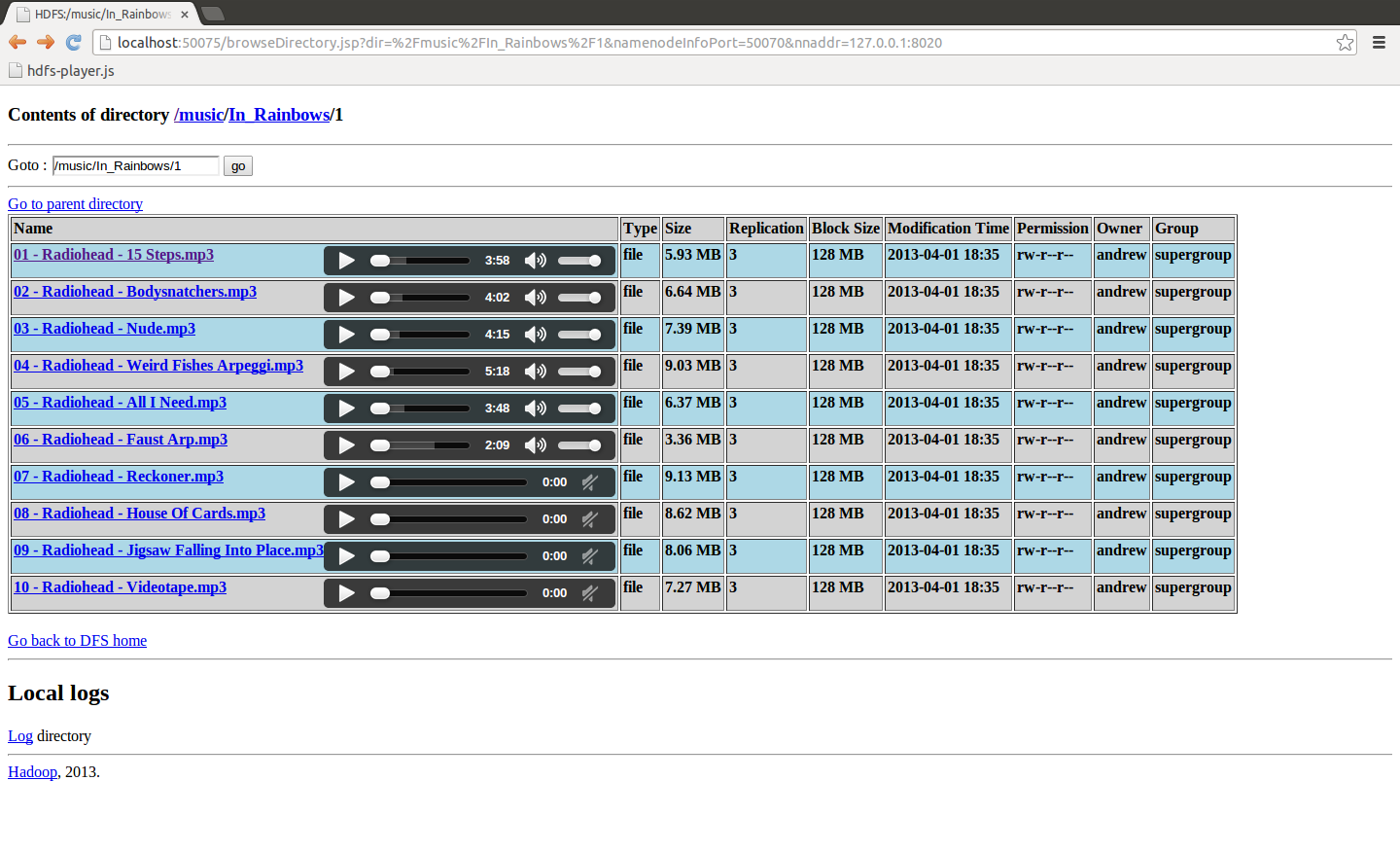Screen dimensions: 1400x852
Task: Play 03 - Radiohead - Nude track
Action: (x=346, y=335)
